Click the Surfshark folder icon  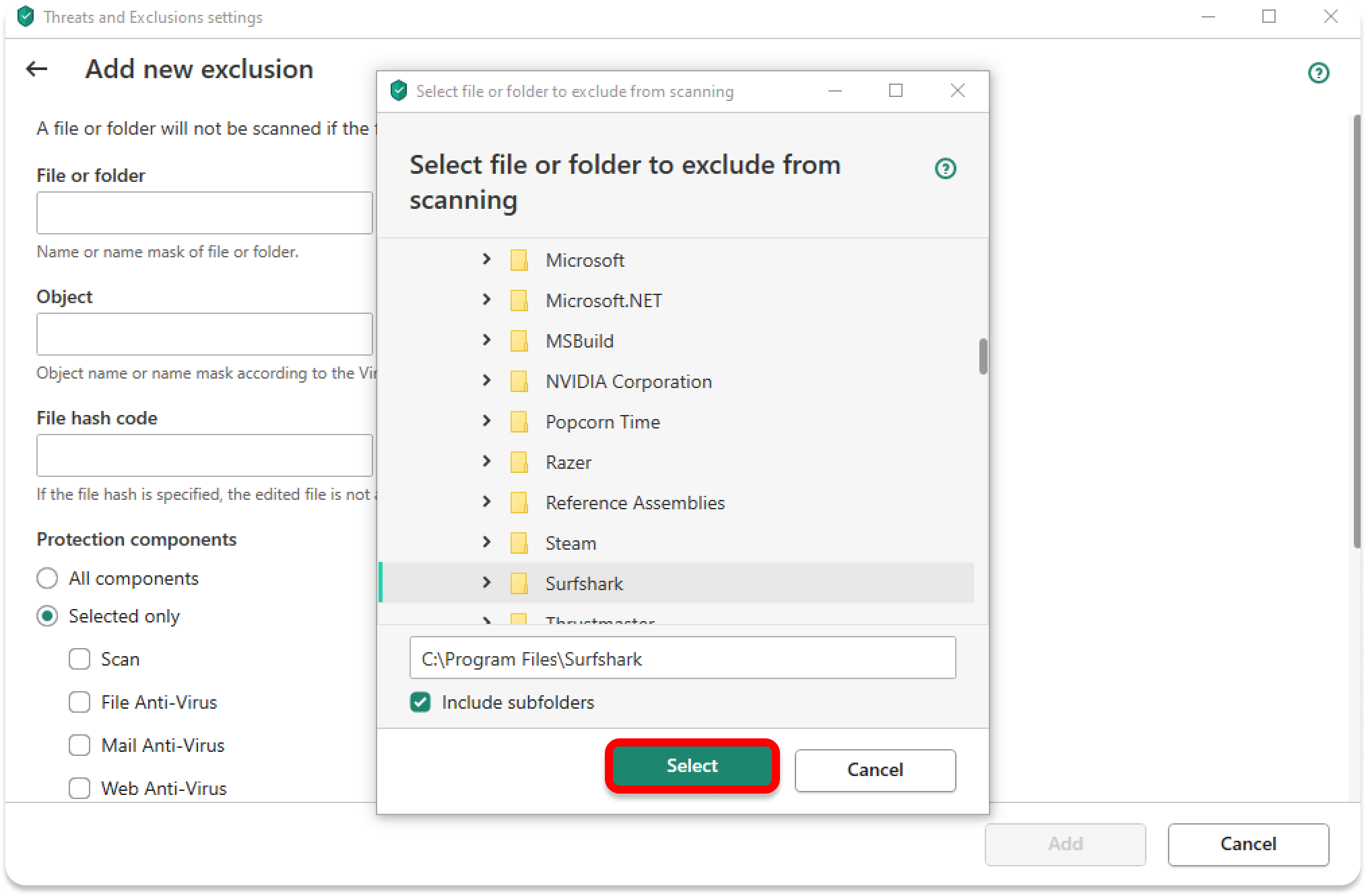pos(519,583)
